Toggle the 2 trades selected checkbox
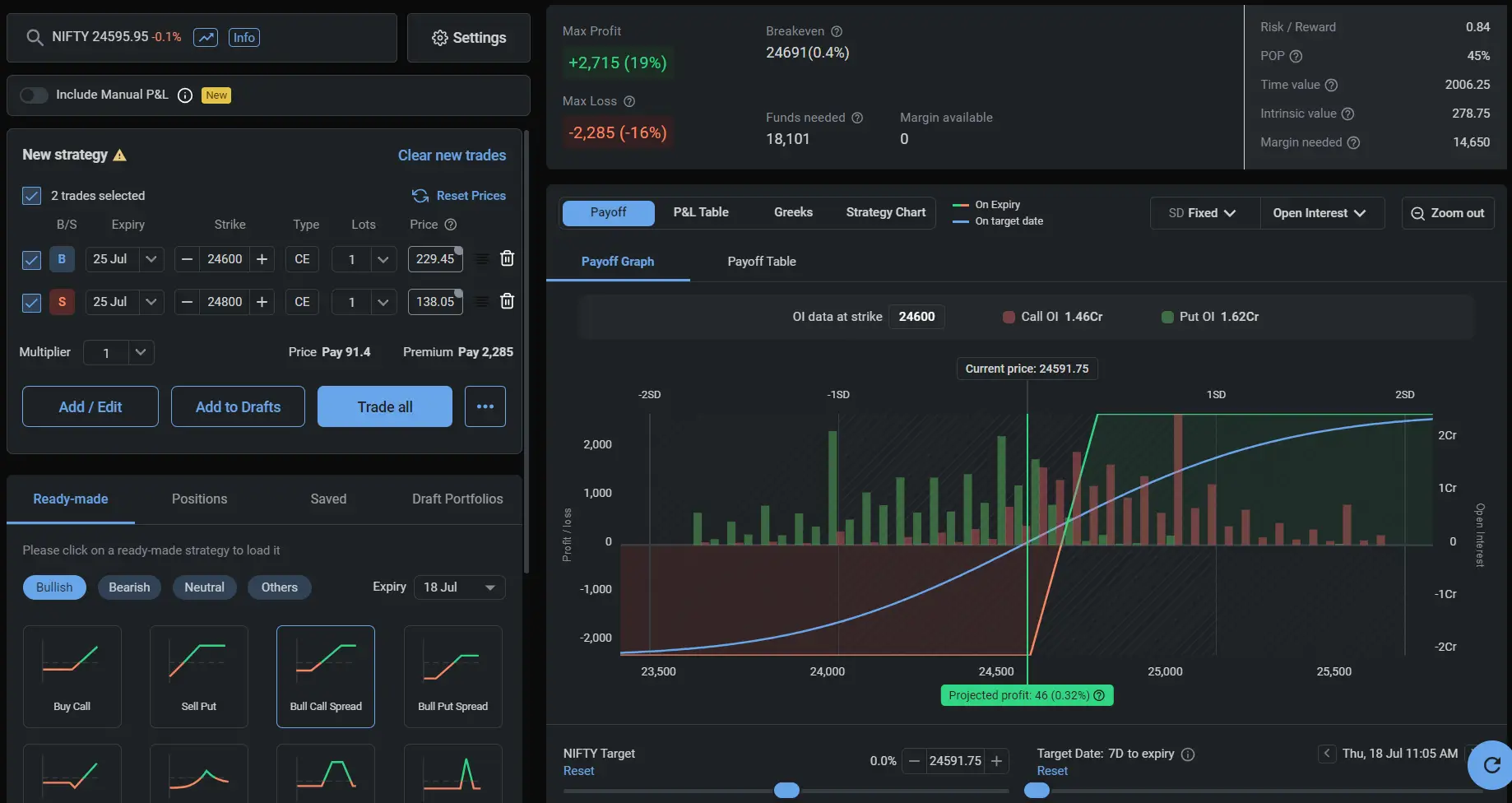Viewport: 1512px width, 803px height. point(31,196)
